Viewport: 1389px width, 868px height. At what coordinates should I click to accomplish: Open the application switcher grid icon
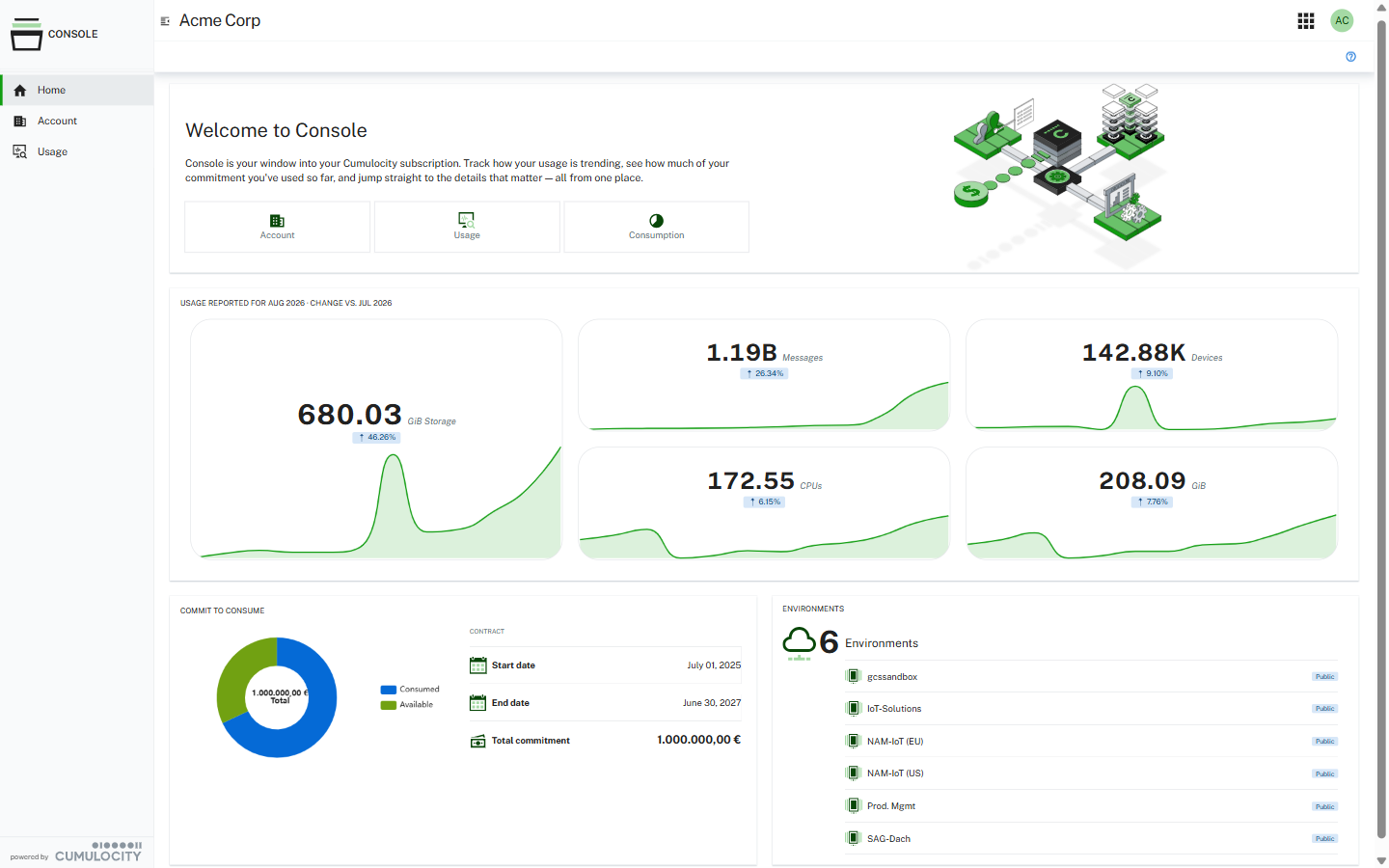tap(1306, 20)
